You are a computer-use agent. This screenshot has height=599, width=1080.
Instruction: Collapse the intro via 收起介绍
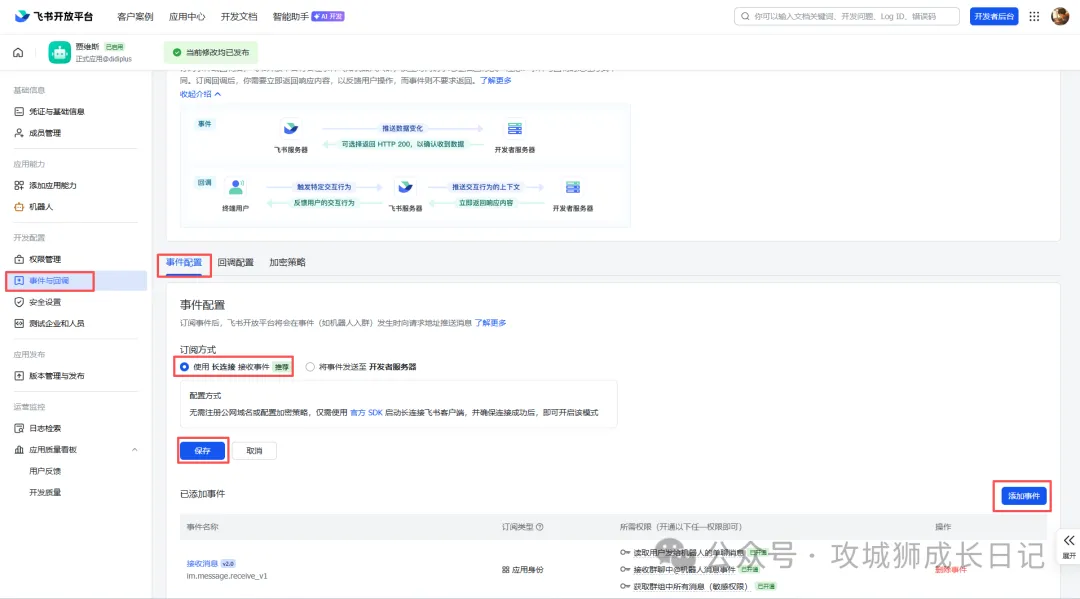tap(201, 94)
